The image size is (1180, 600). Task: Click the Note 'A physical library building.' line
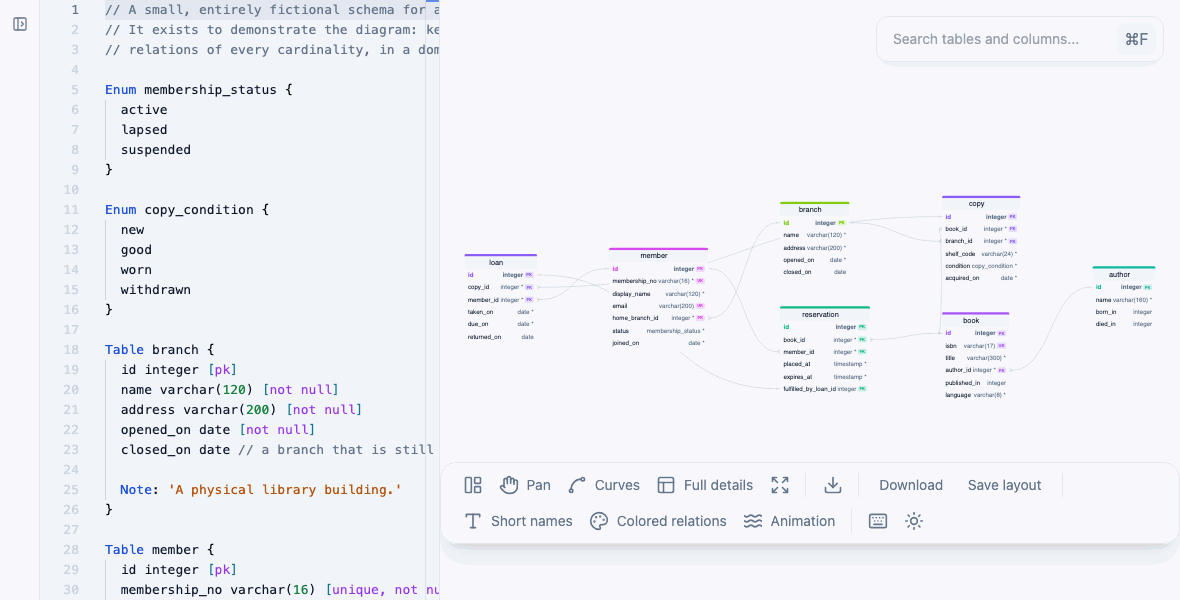260,489
